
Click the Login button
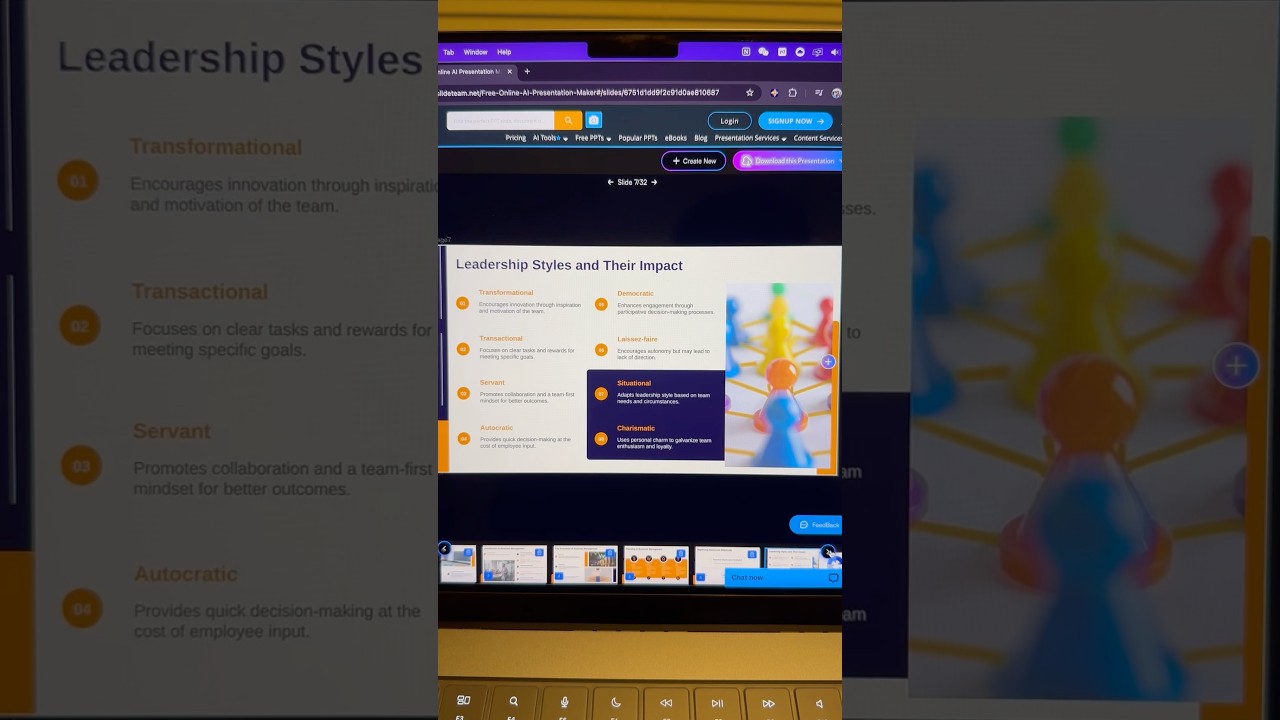click(730, 121)
